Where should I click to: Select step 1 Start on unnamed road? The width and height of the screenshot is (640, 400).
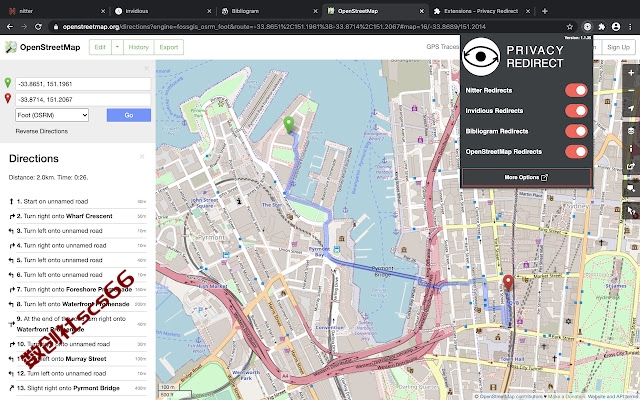(78, 201)
